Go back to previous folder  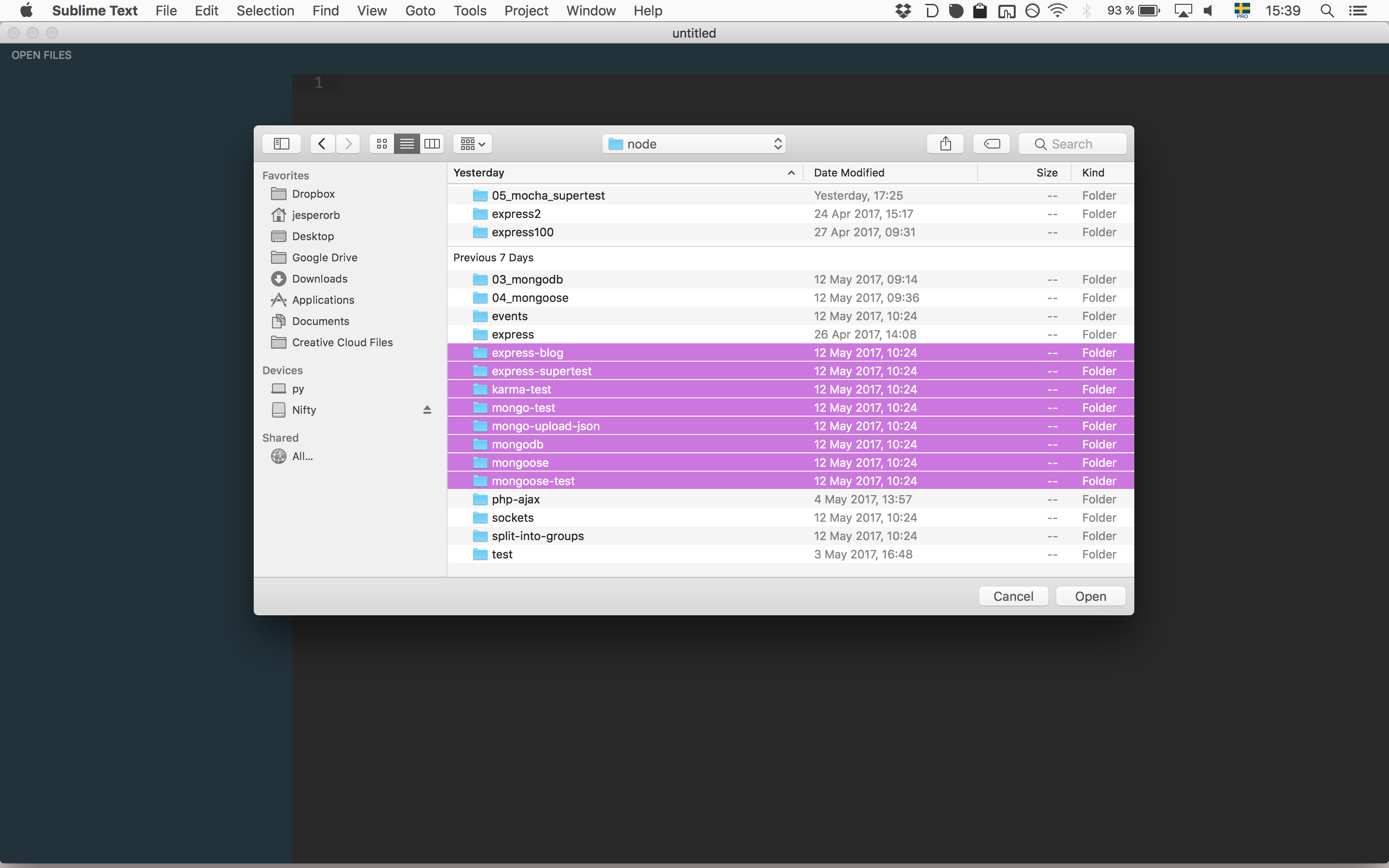[323, 144]
